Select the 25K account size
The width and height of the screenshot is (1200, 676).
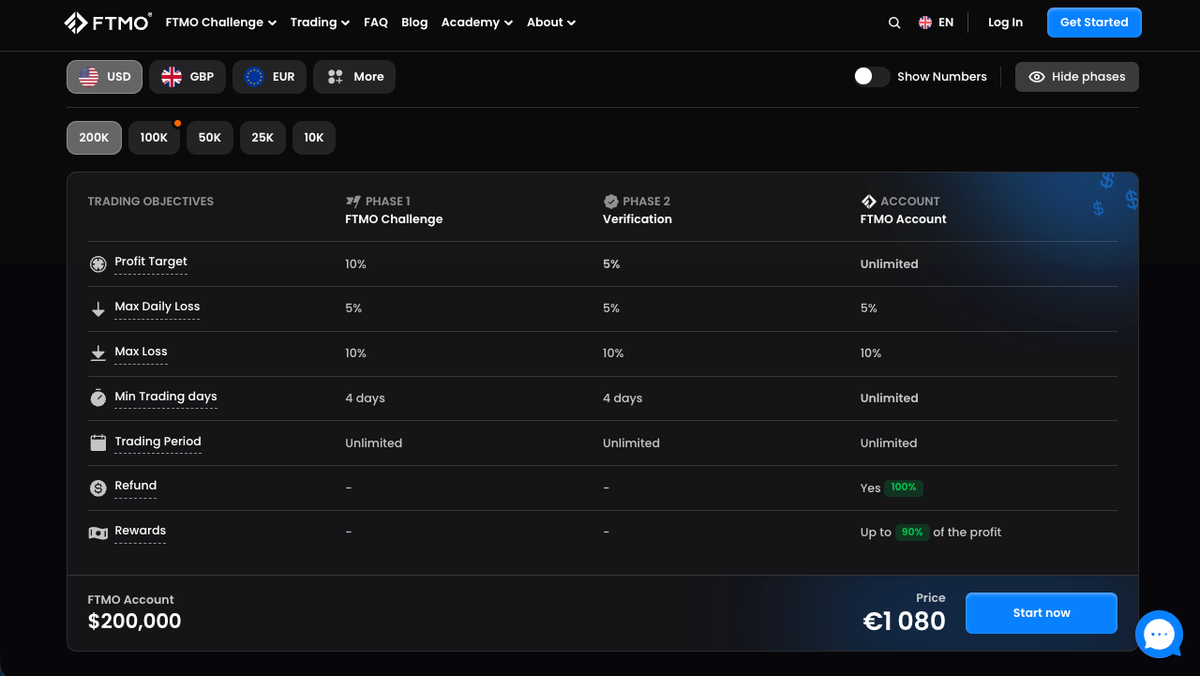coord(263,138)
